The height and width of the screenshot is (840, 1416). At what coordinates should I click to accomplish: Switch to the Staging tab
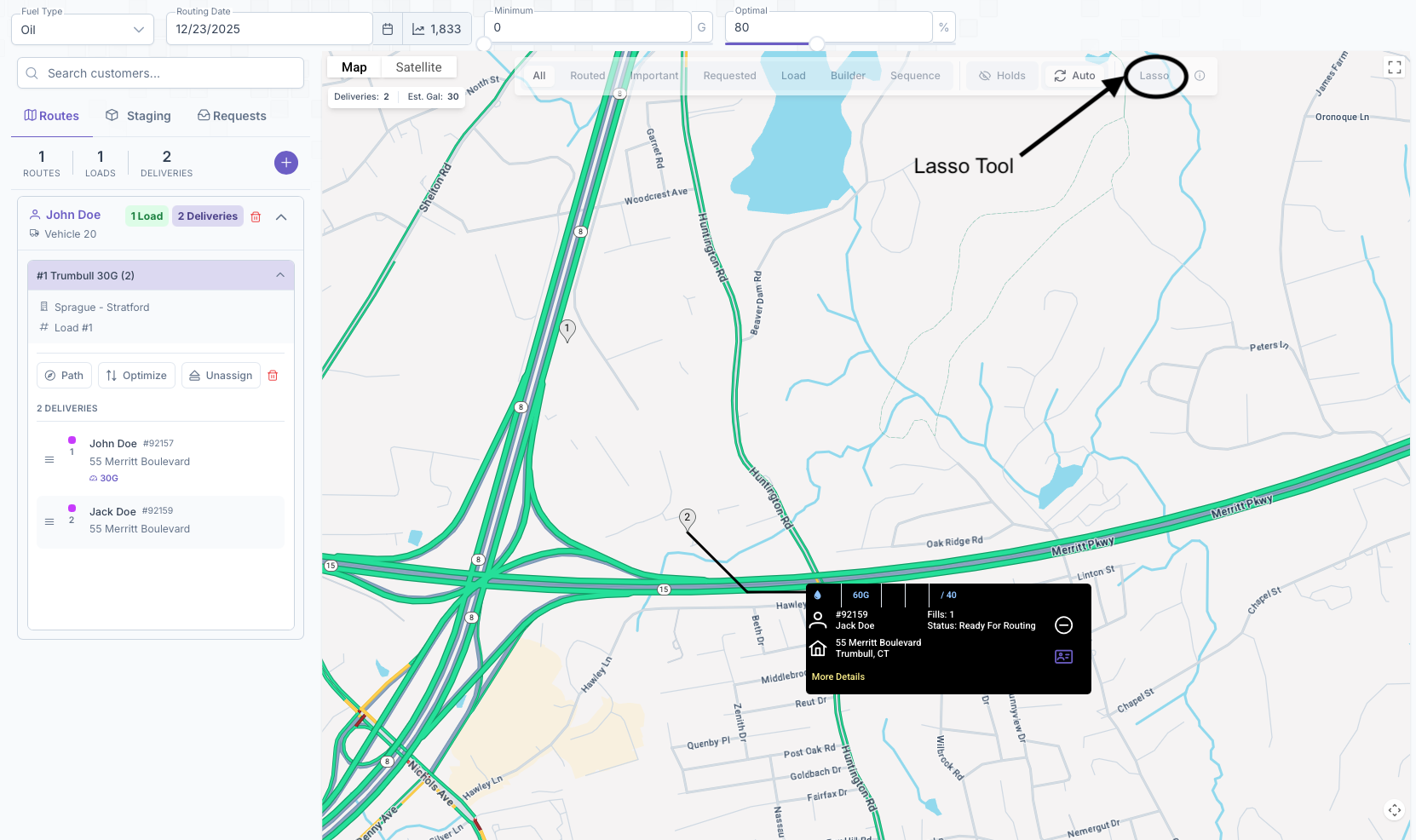[x=138, y=116]
